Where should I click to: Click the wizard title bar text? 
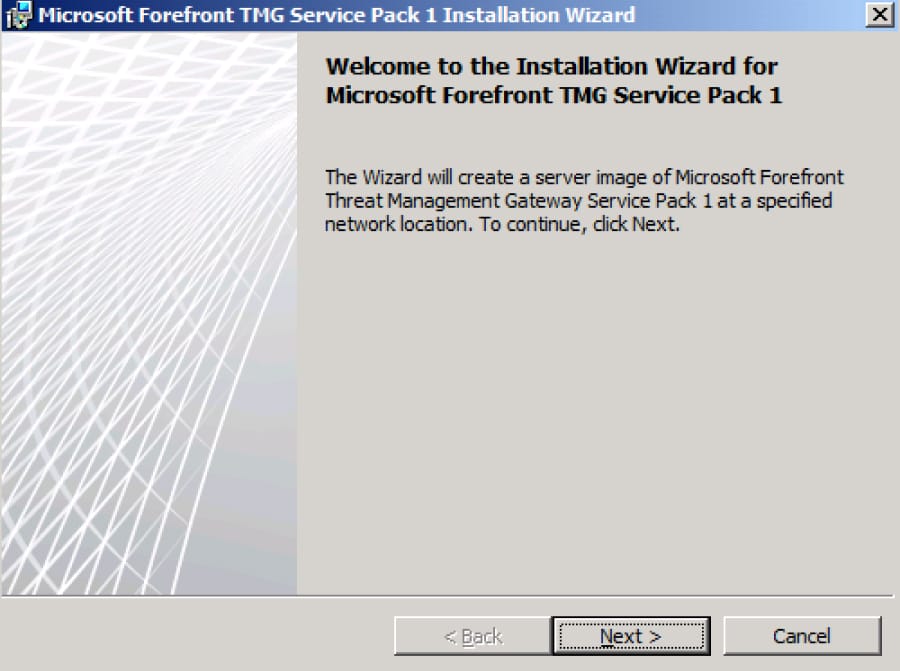tap(337, 15)
